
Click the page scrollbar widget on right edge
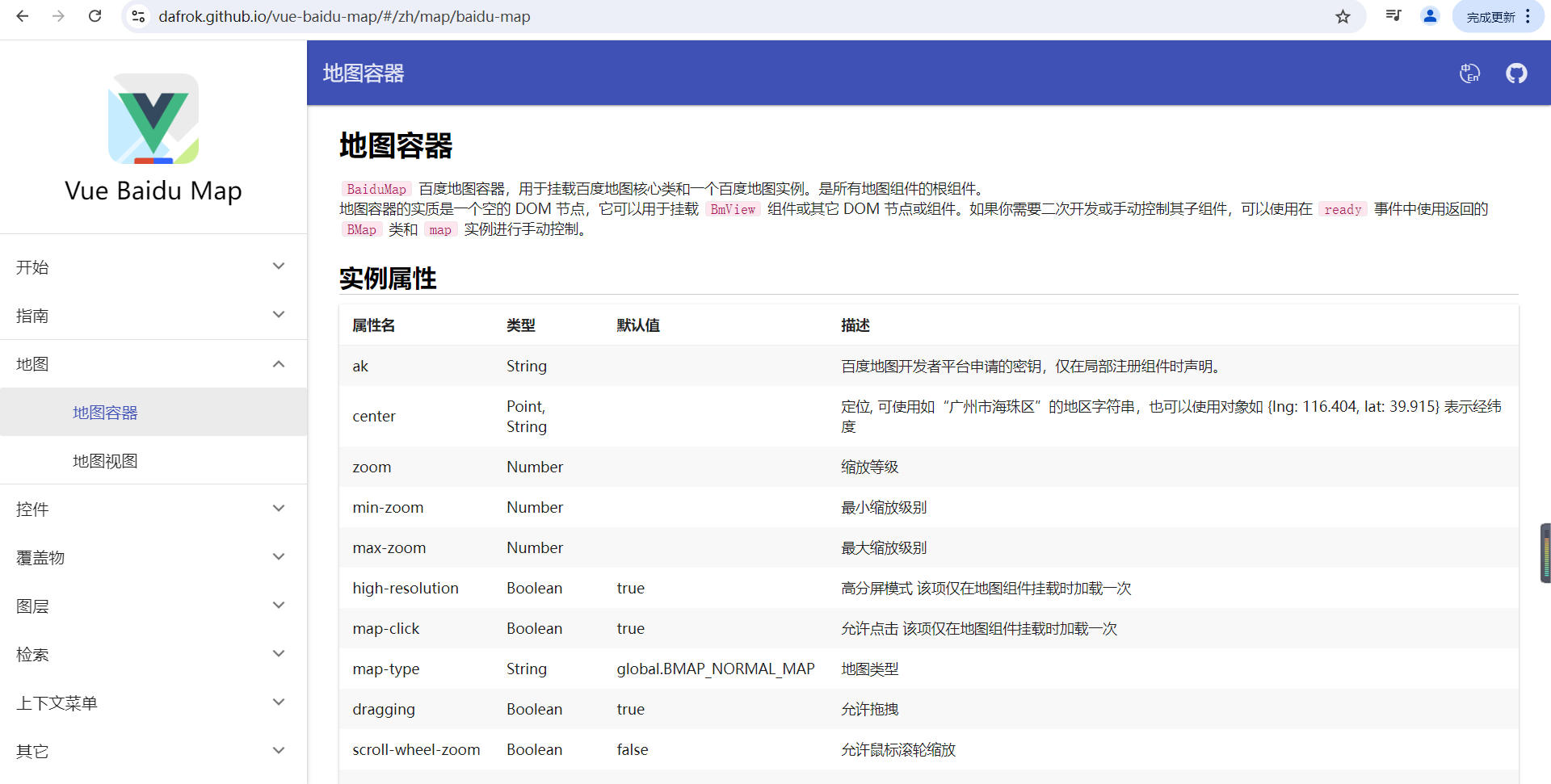pyautogui.click(x=1545, y=553)
